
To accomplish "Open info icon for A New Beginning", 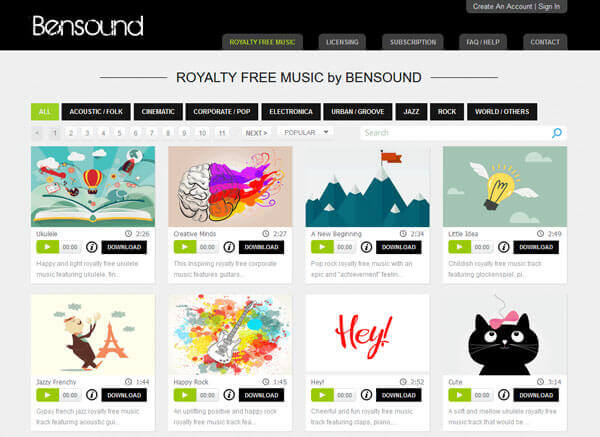I will [x=366, y=247].
